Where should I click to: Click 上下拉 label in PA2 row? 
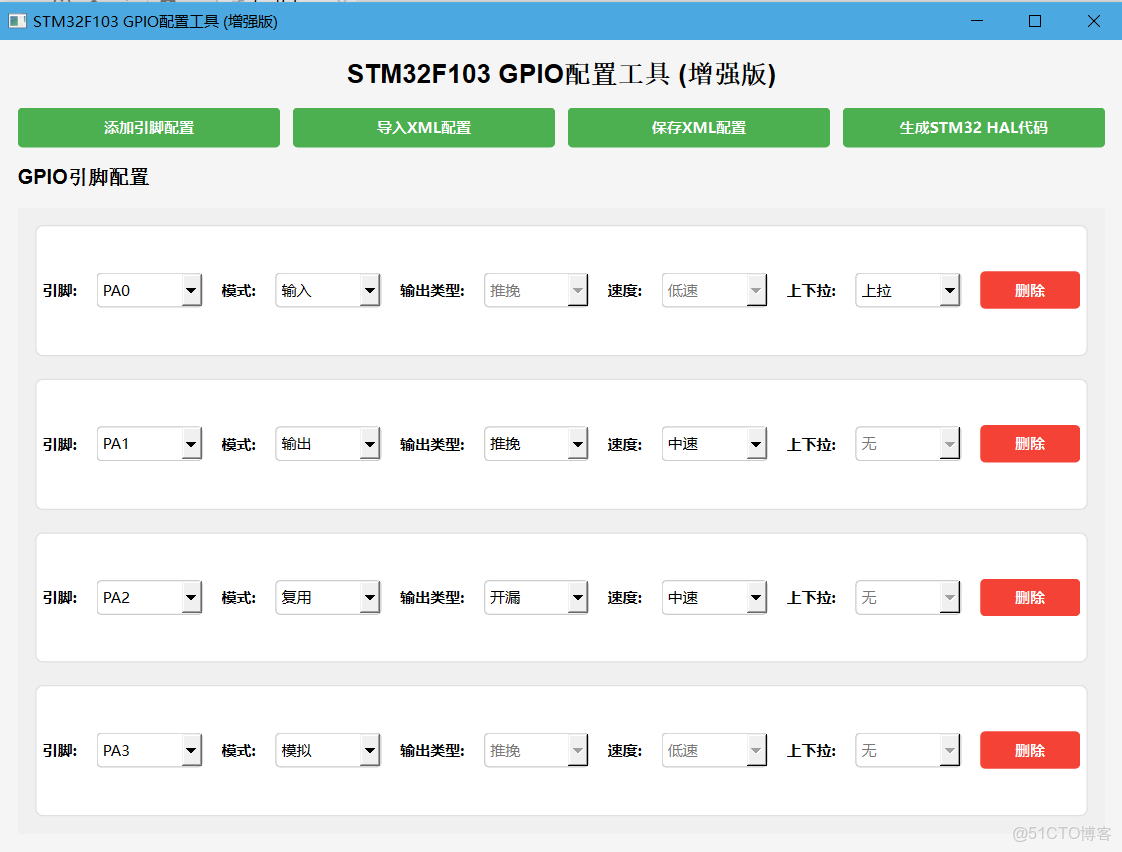(x=811, y=597)
